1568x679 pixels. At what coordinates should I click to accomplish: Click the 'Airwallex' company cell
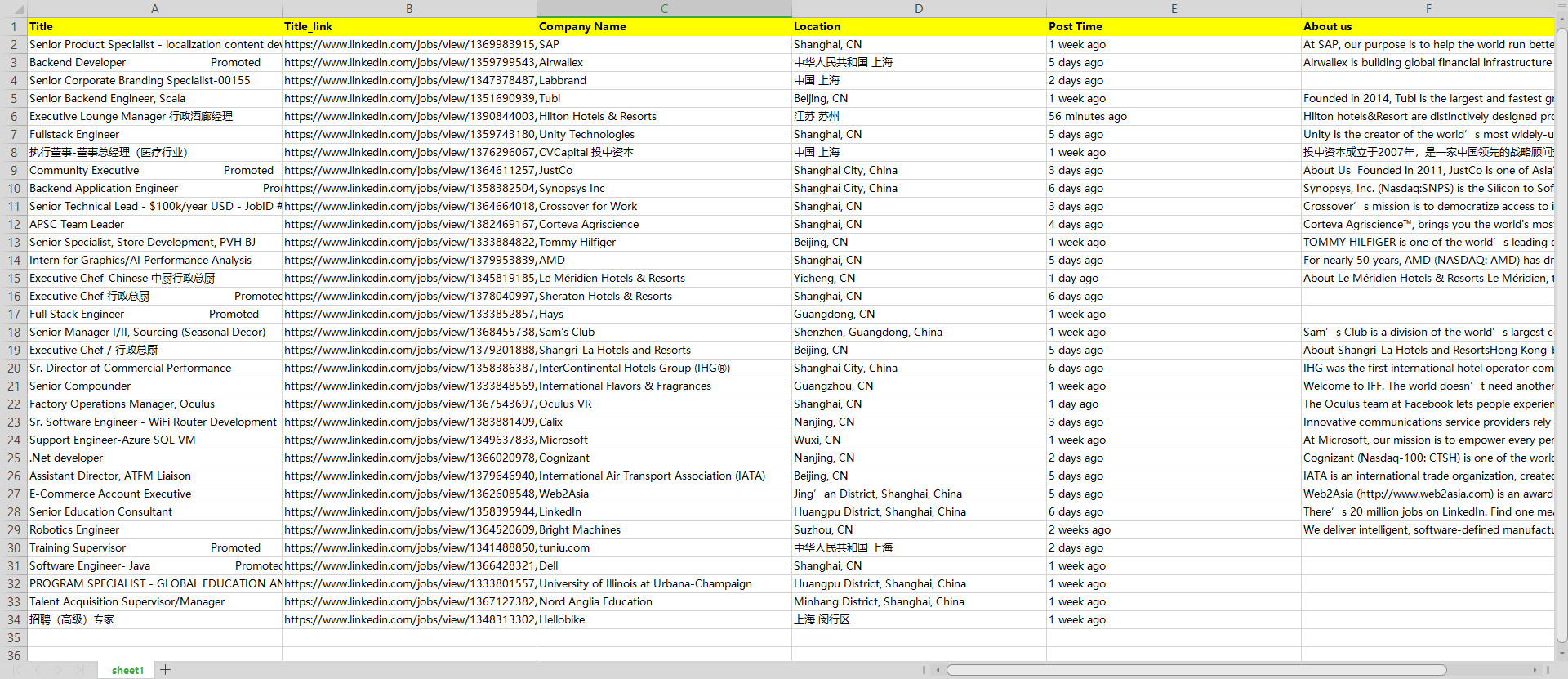coord(664,62)
